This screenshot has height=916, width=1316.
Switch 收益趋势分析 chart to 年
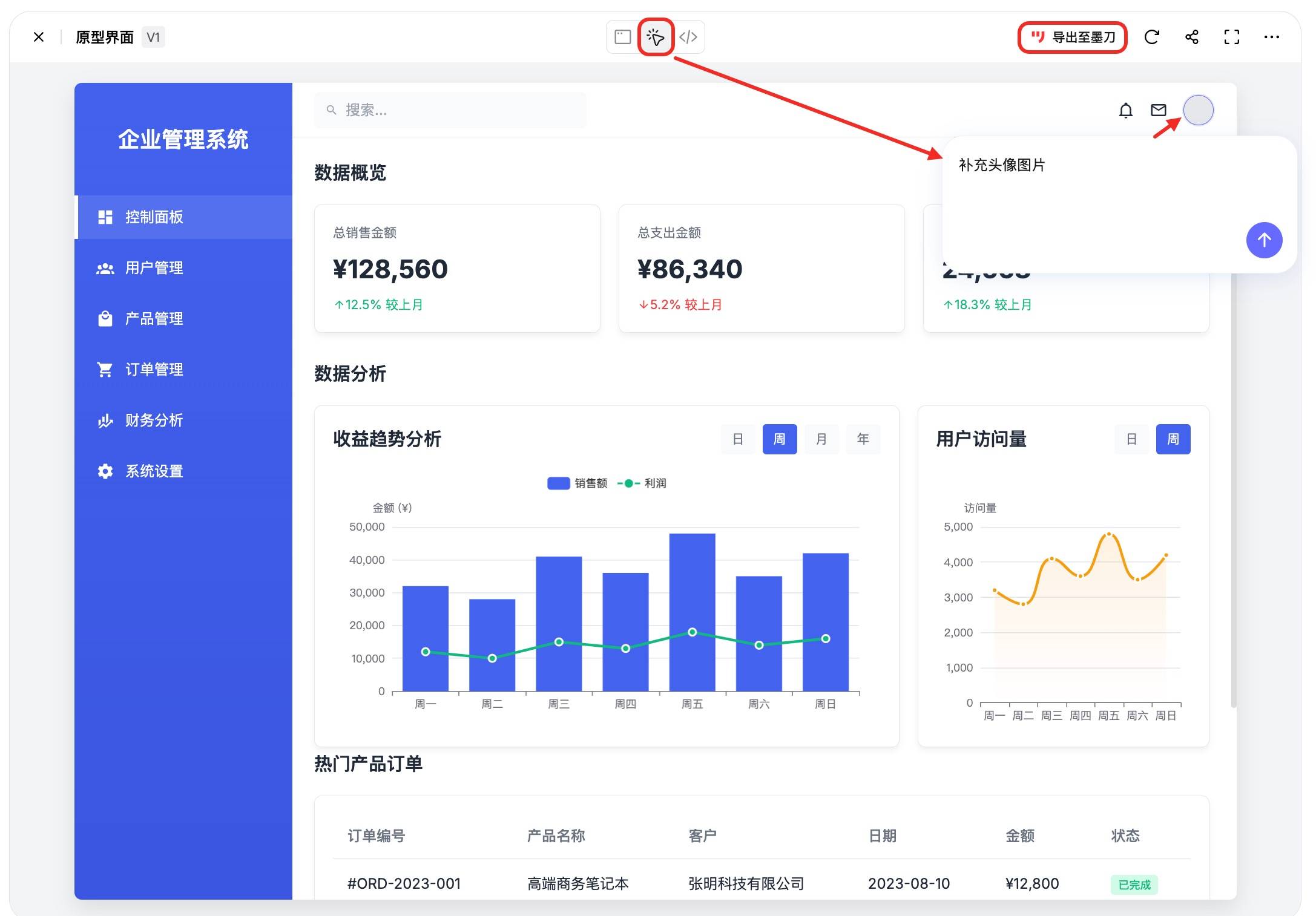coord(863,439)
